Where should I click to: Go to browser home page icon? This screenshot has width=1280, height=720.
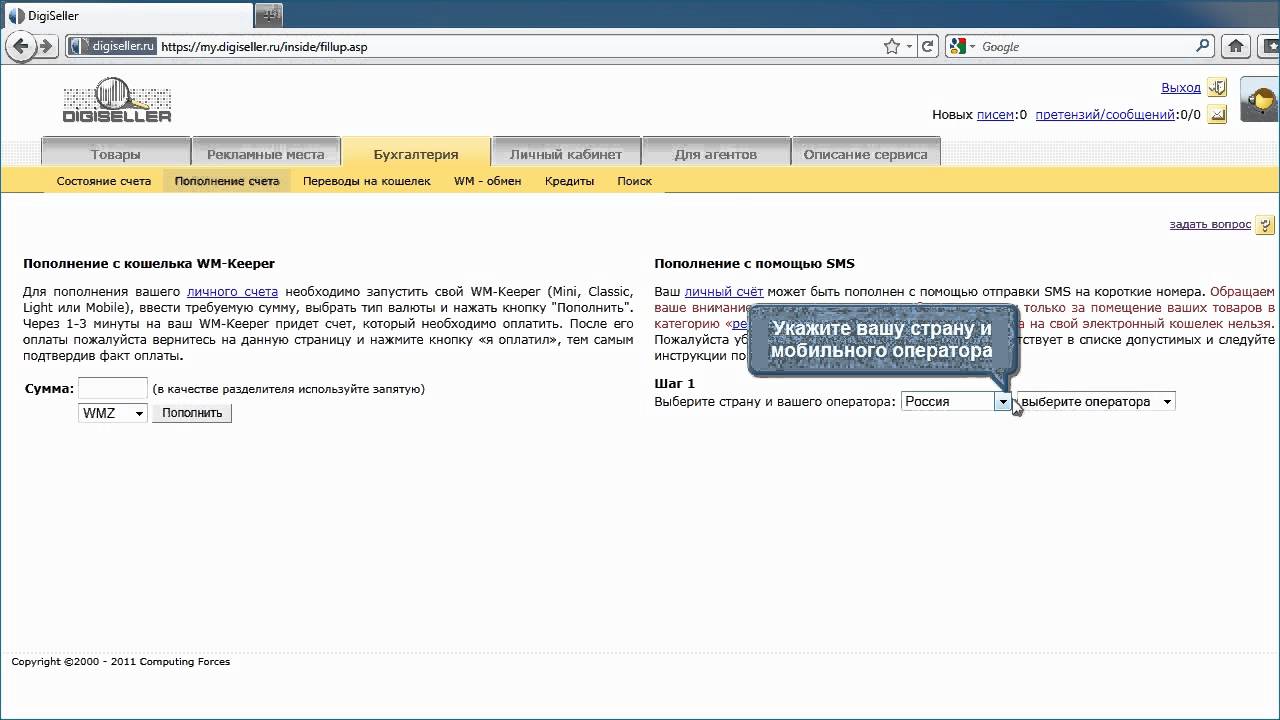click(x=1236, y=46)
